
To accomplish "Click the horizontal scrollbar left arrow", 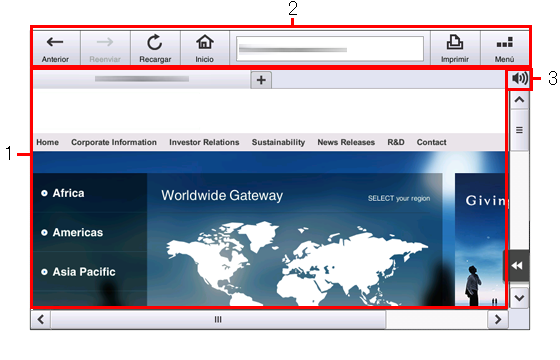I will click(x=41, y=319).
